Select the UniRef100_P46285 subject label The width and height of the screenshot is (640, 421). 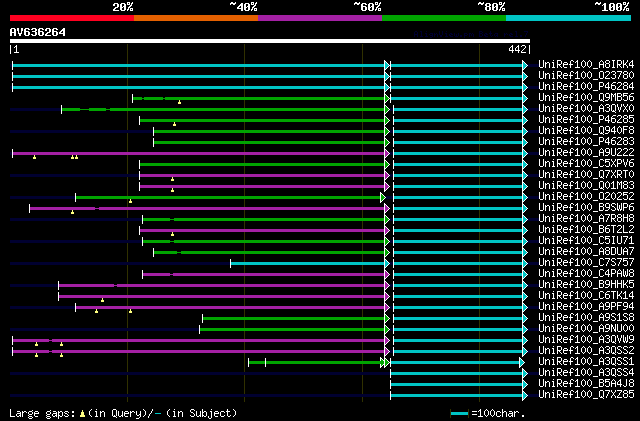(x=586, y=120)
